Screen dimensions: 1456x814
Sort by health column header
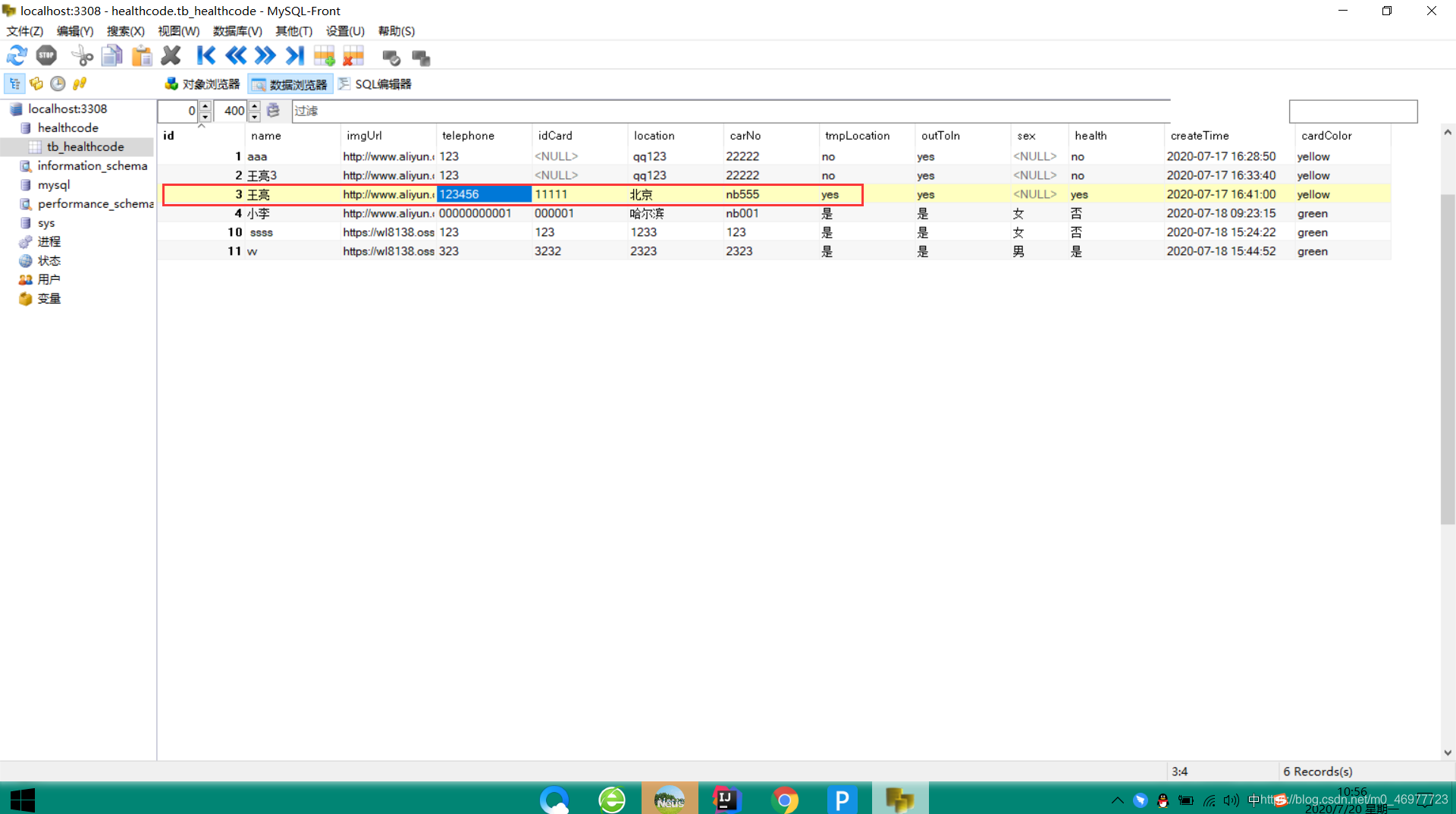point(1116,135)
